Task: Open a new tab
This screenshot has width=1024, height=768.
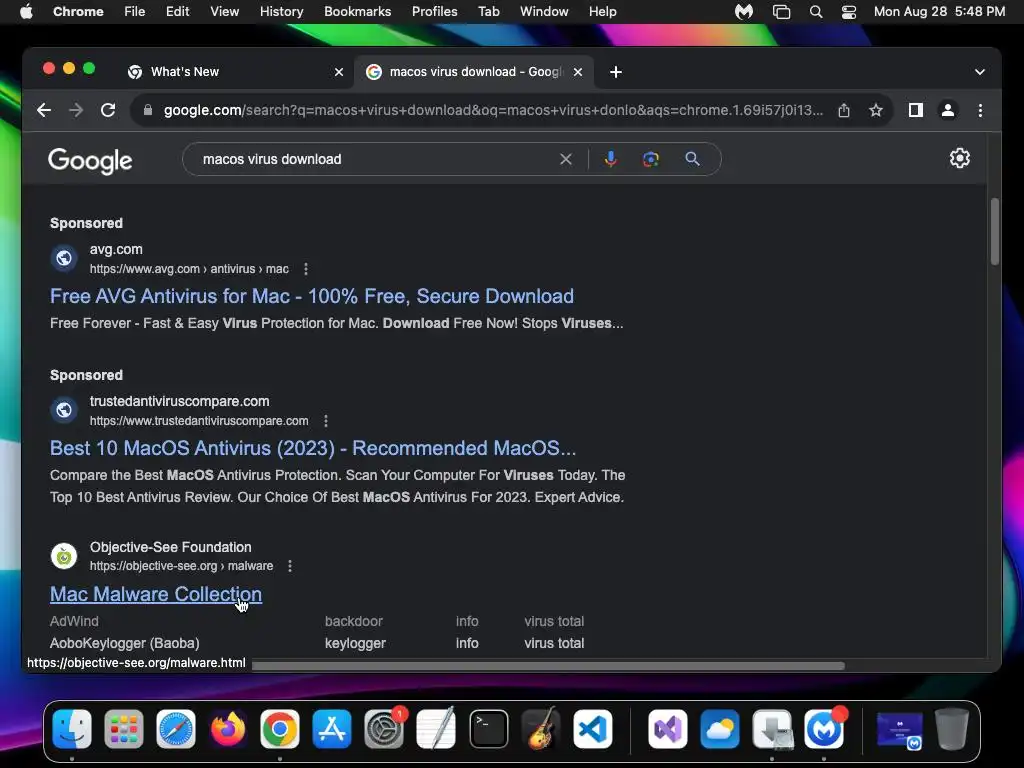Action: tap(616, 72)
